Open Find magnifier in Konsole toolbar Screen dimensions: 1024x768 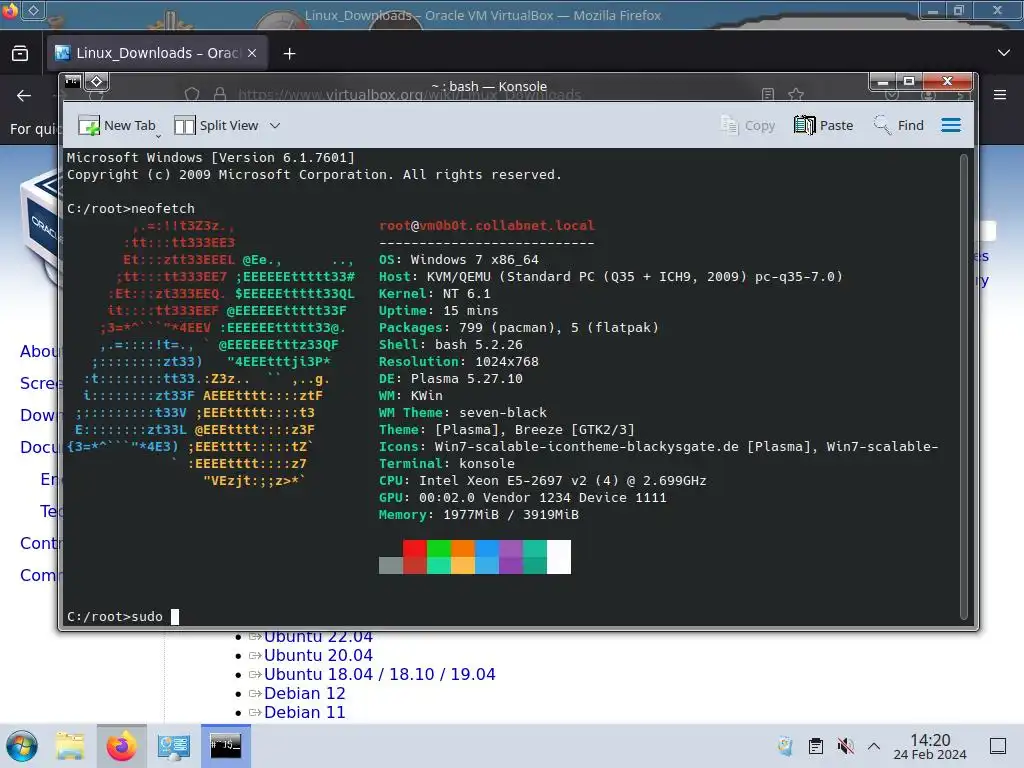[x=882, y=125]
